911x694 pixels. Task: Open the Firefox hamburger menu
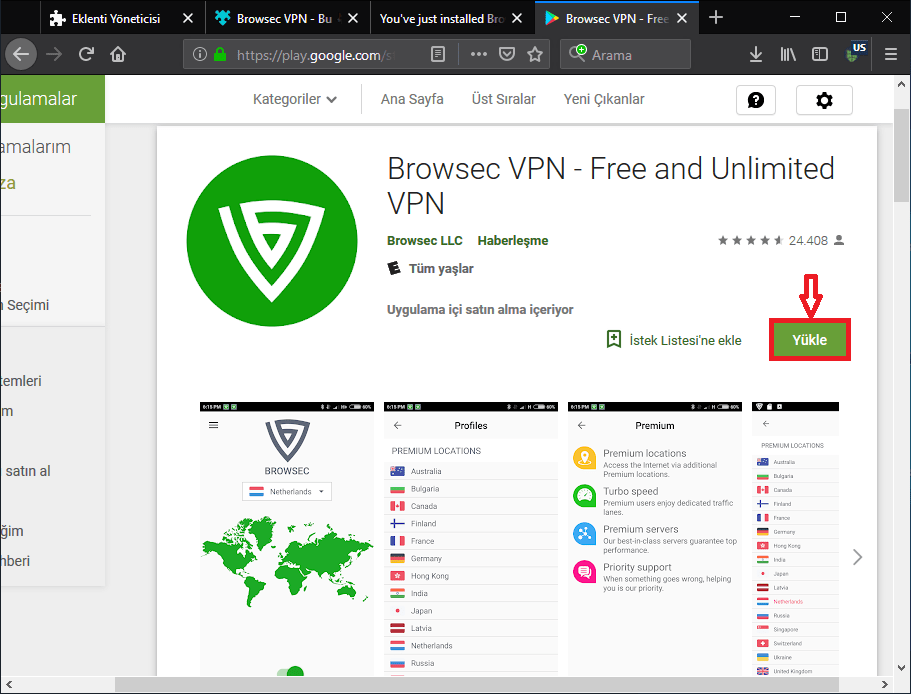[x=891, y=55]
